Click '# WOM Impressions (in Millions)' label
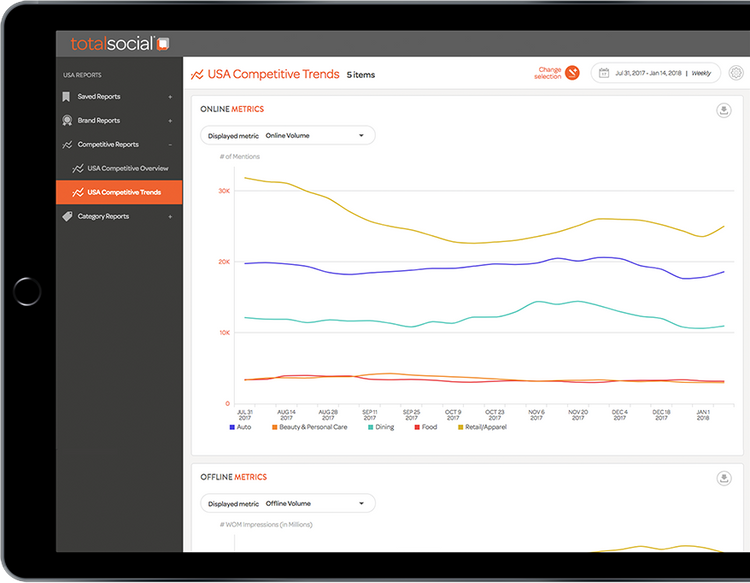 click(x=266, y=524)
